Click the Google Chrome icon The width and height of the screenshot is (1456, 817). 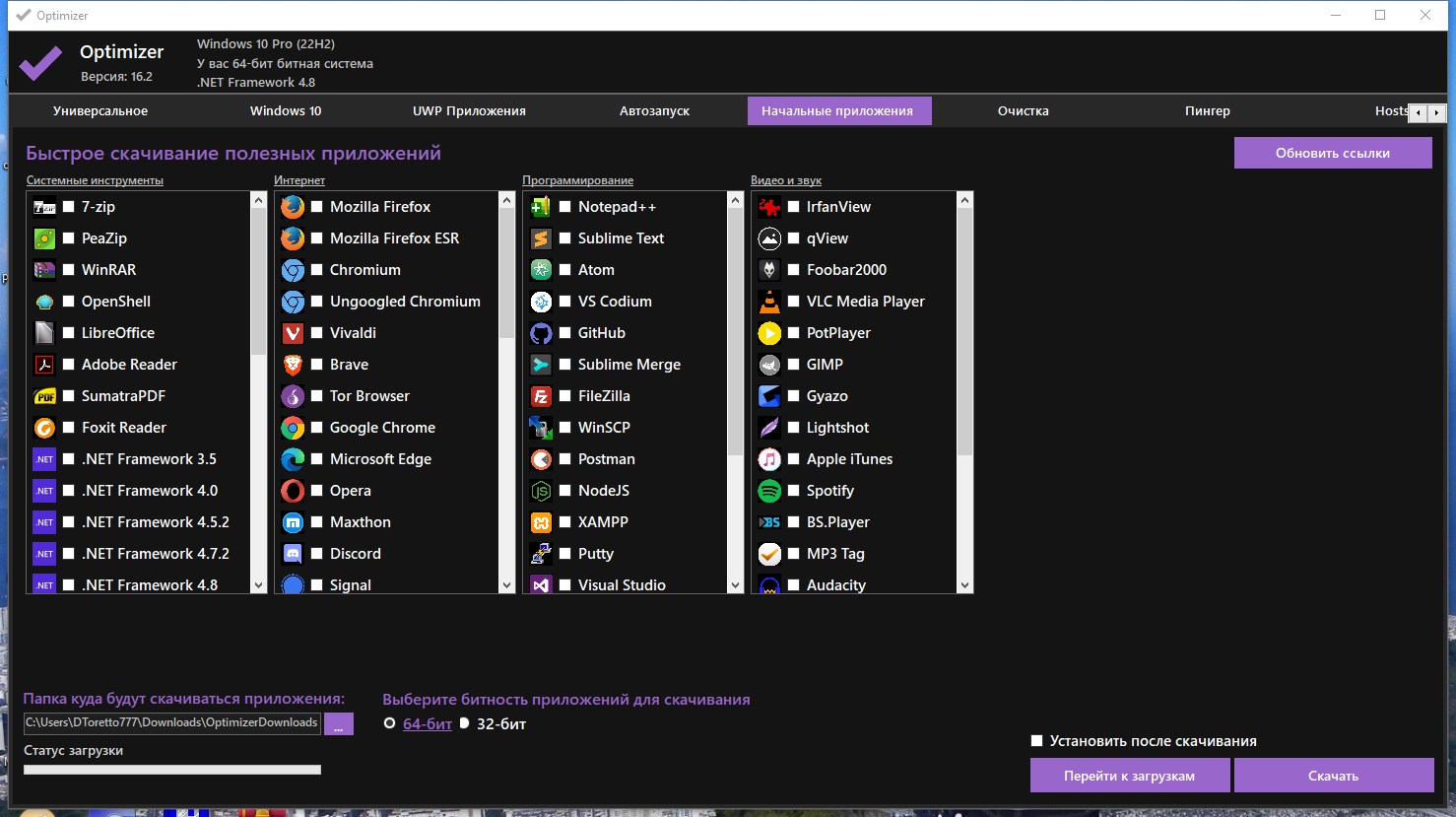(x=293, y=428)
